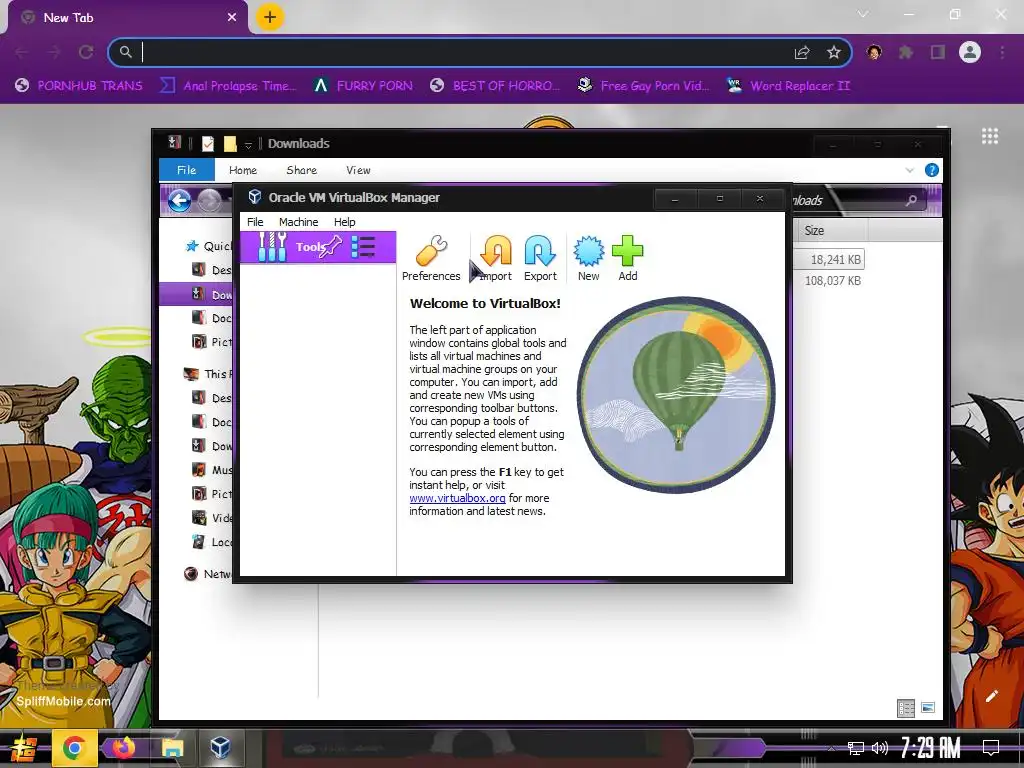The width and height of the screenshot is (1024, 768).
Task: Click the explorer search magnifier
Action: [911, 201]
